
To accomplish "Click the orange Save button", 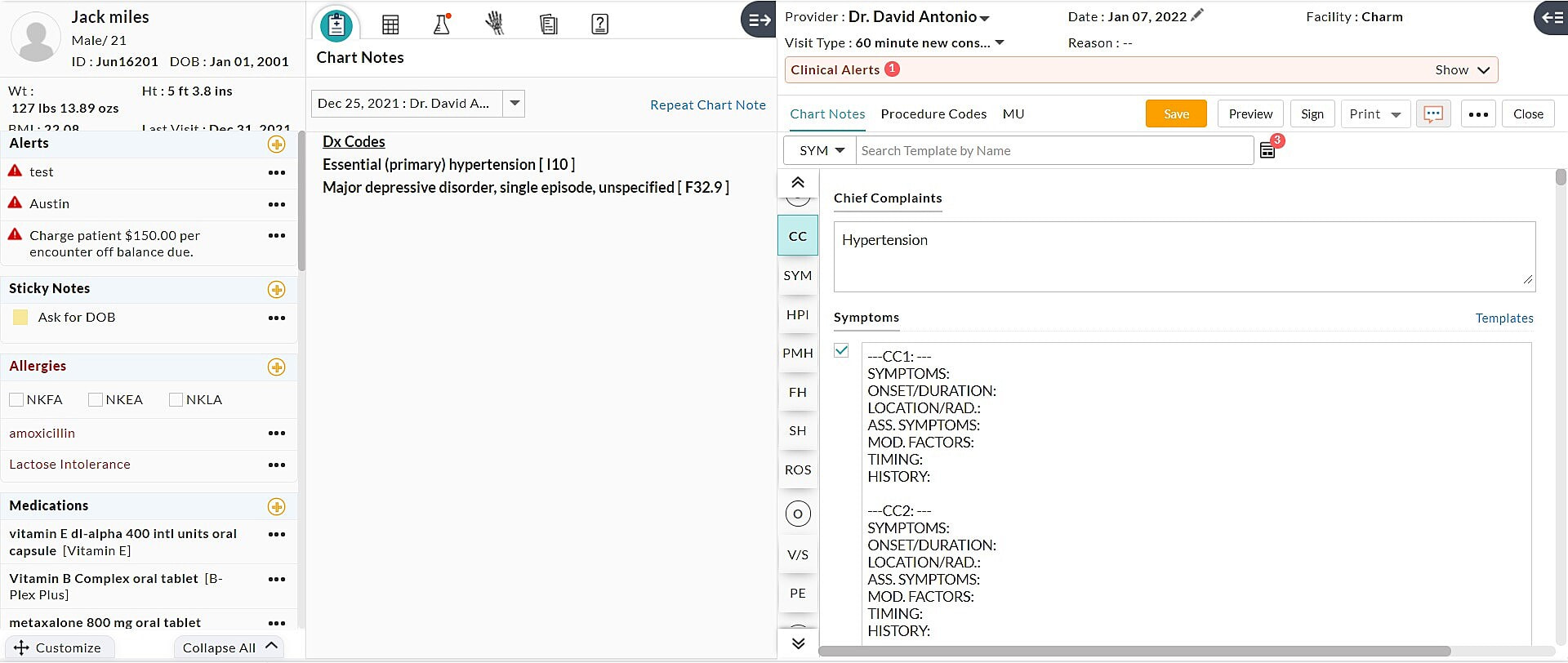I will pos(1175,114).
